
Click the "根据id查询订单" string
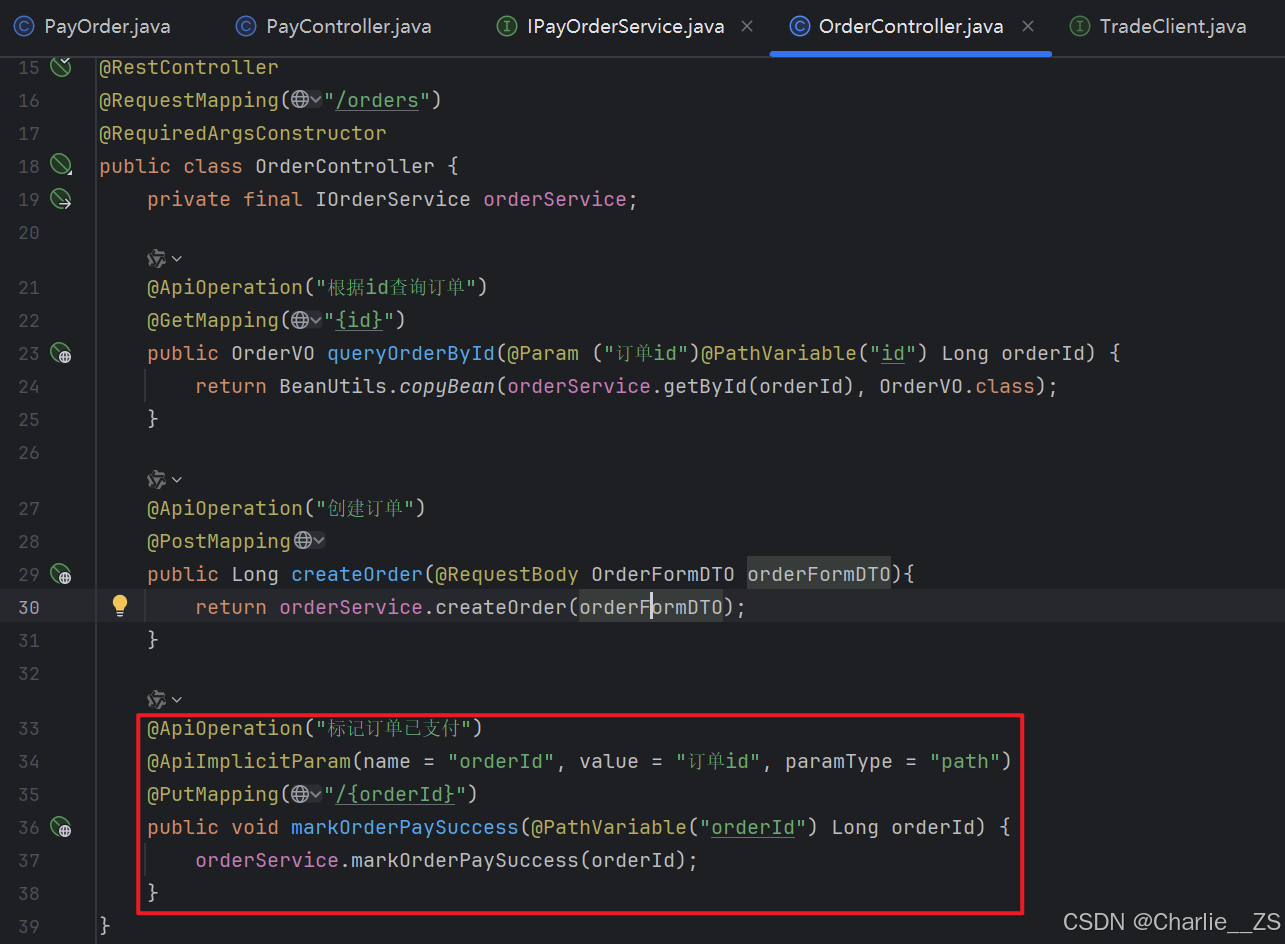point(395,287)
